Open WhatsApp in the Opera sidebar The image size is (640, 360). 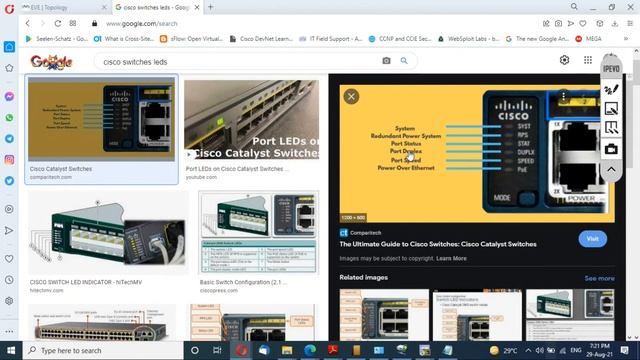click(9, 118)
